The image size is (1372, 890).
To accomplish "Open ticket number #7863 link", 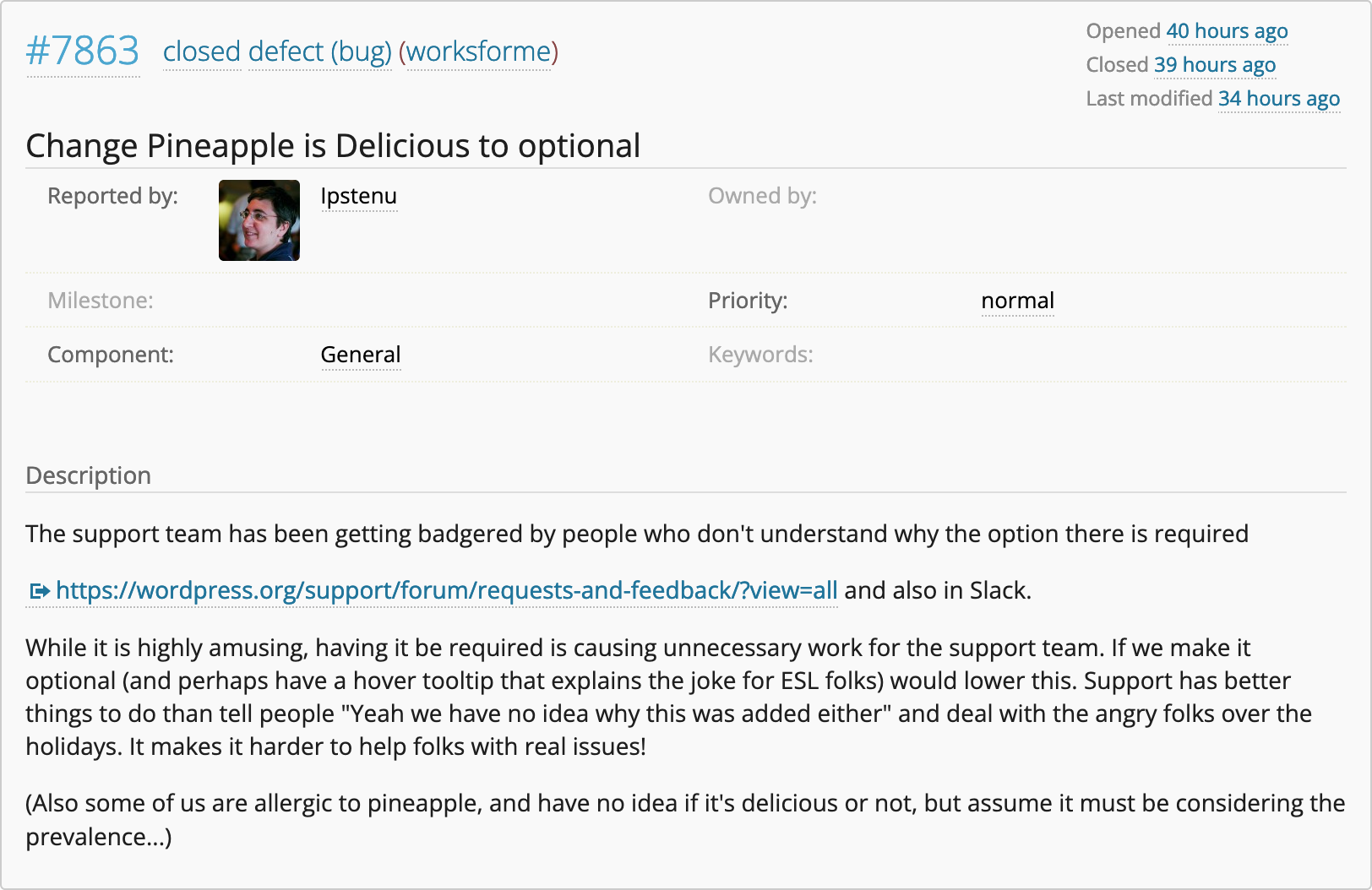I will tap(83, 52).
